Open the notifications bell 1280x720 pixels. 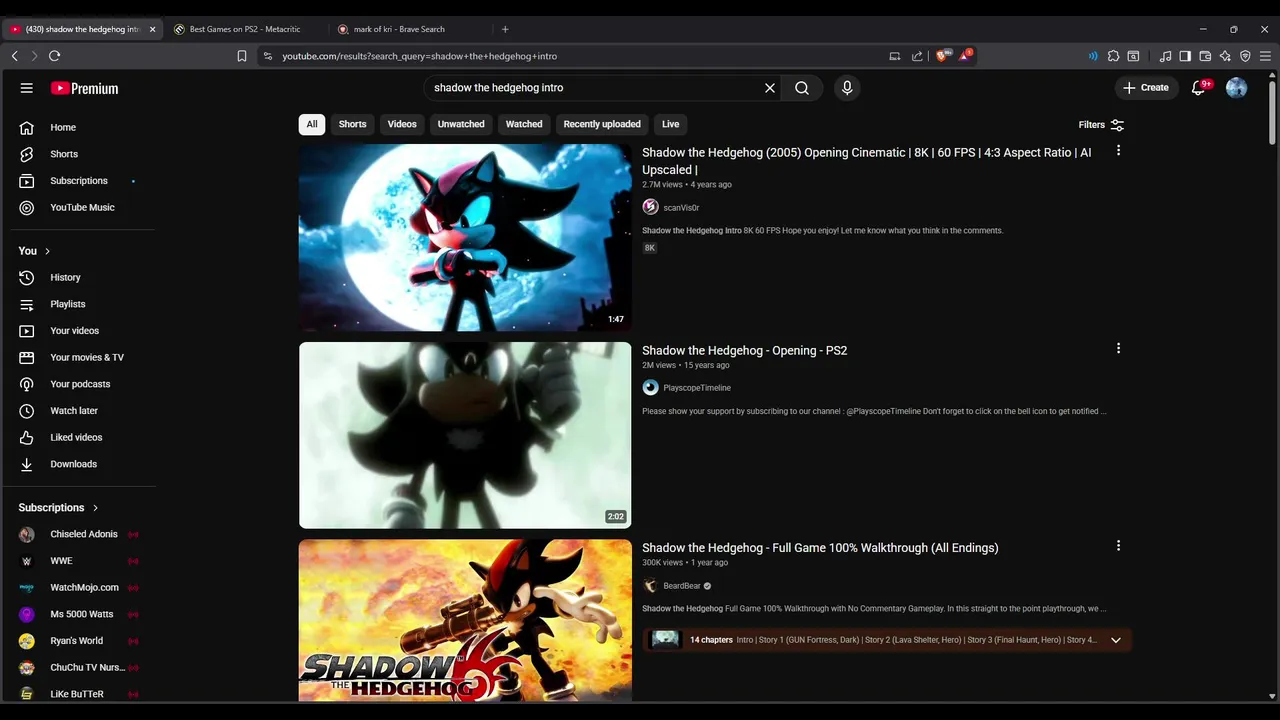1198,88
